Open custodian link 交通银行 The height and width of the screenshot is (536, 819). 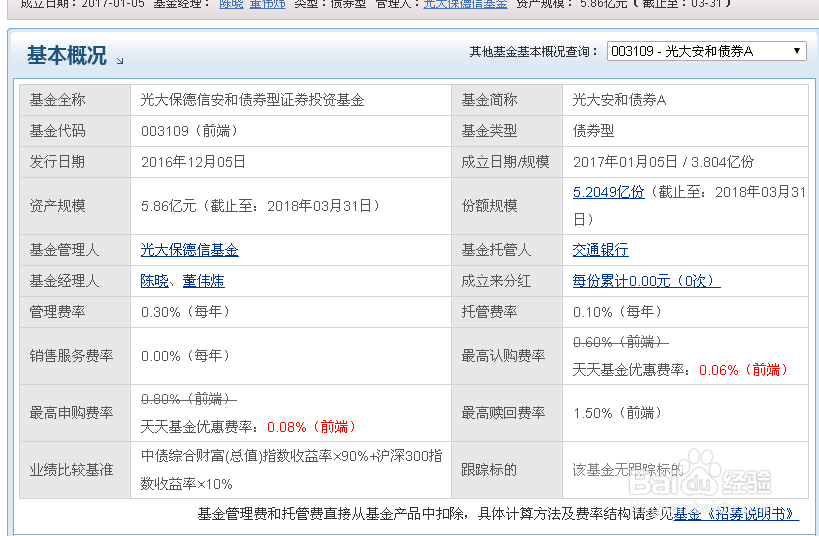click(600, 250)
